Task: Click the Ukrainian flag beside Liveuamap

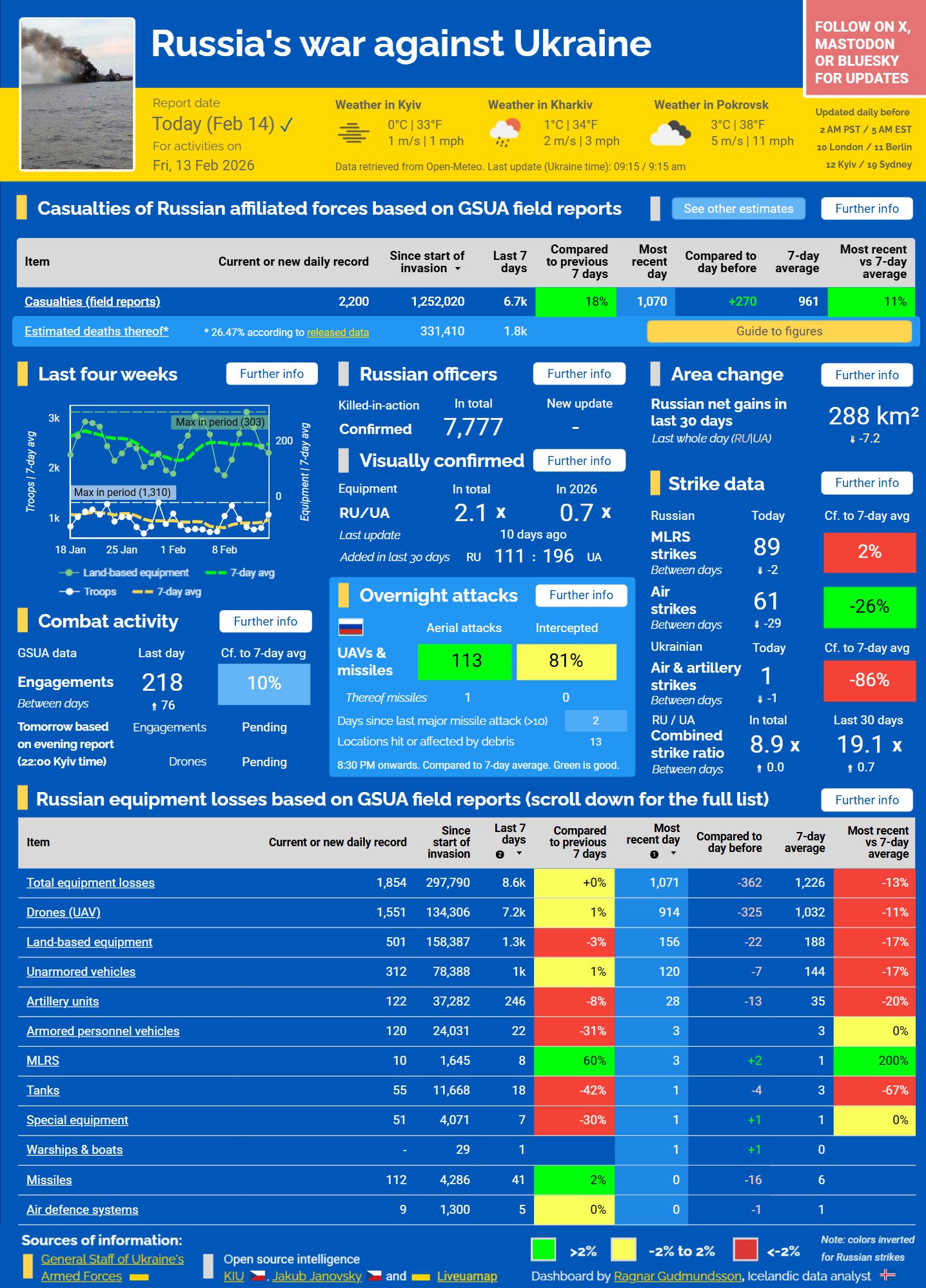Action: (x=420, y=1276)
